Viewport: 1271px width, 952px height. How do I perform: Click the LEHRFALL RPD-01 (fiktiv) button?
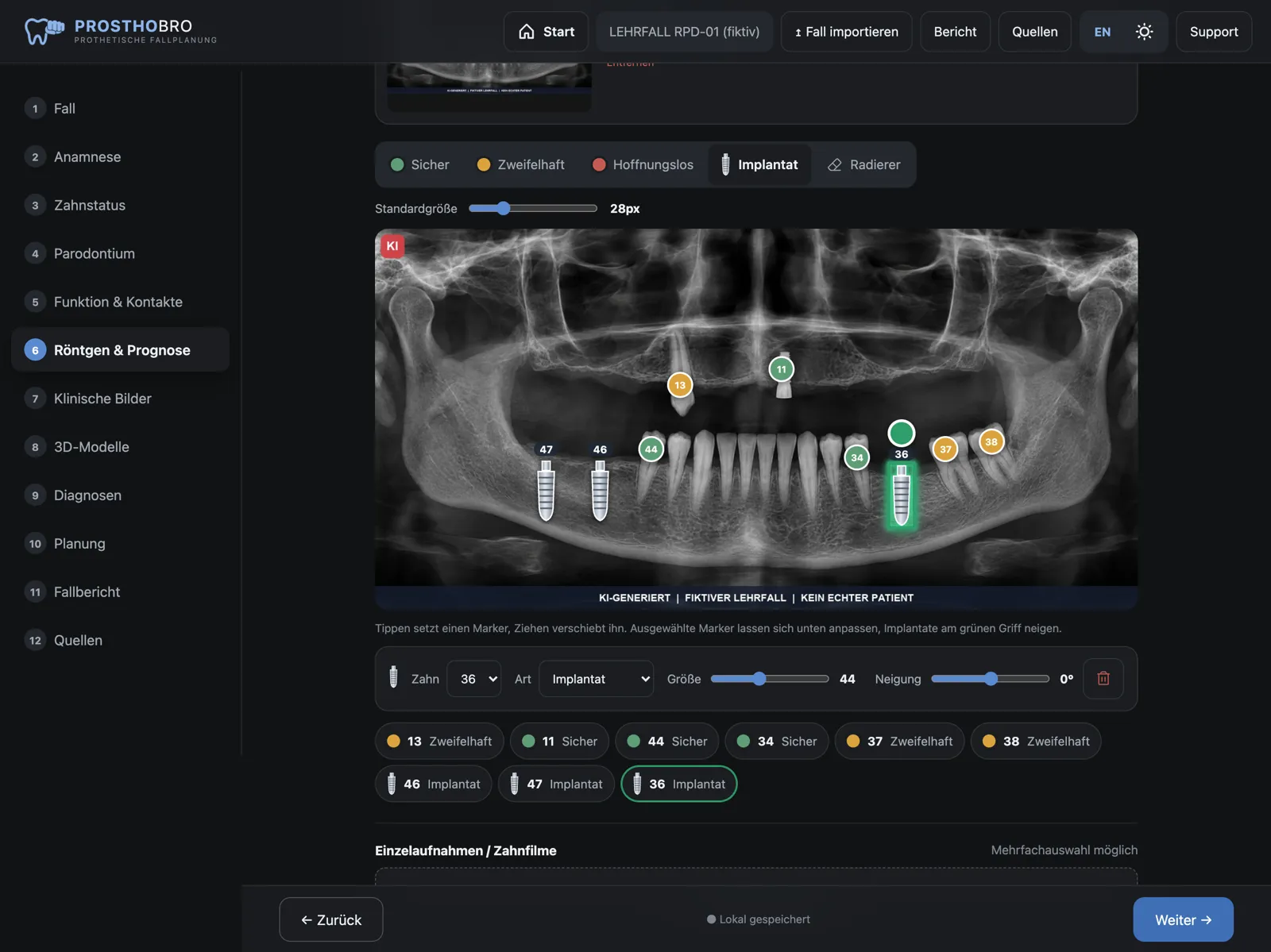click(x=684, y=32)
